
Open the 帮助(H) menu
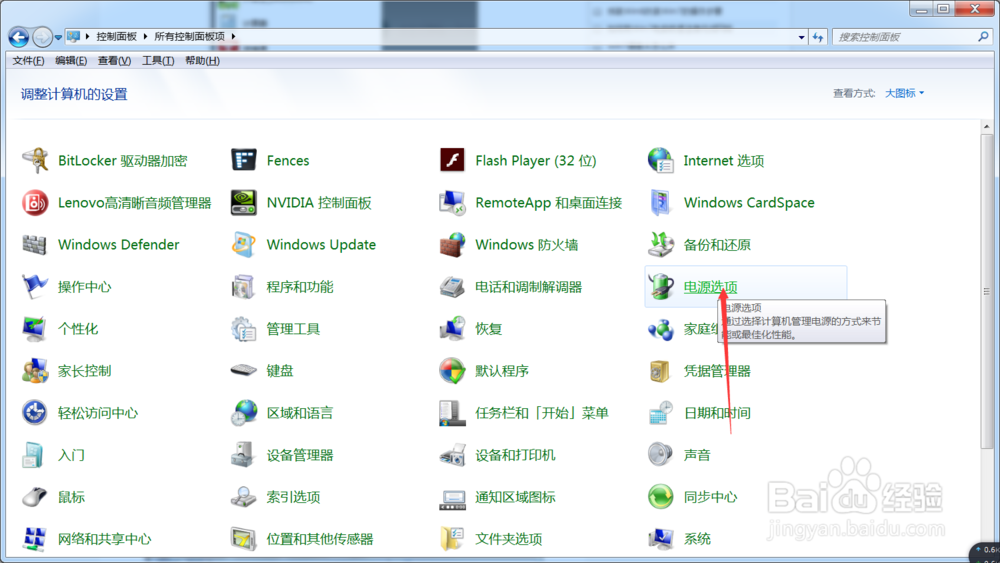[202, 61]
